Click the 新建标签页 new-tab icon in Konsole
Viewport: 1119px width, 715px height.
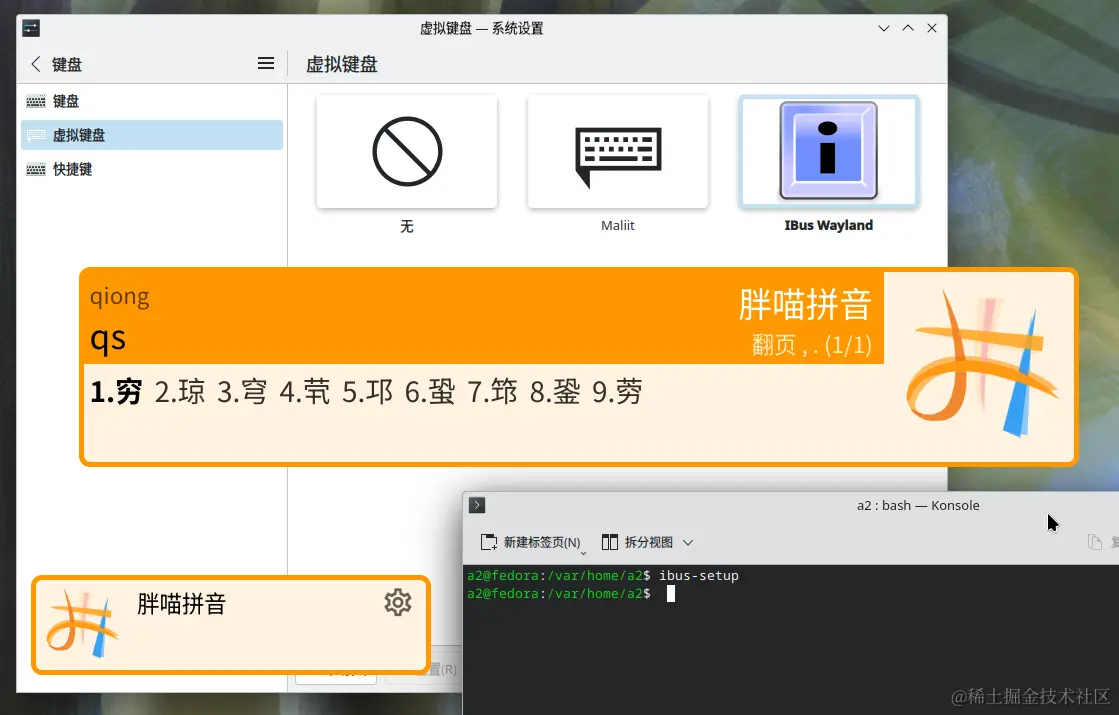coord(489,541)
